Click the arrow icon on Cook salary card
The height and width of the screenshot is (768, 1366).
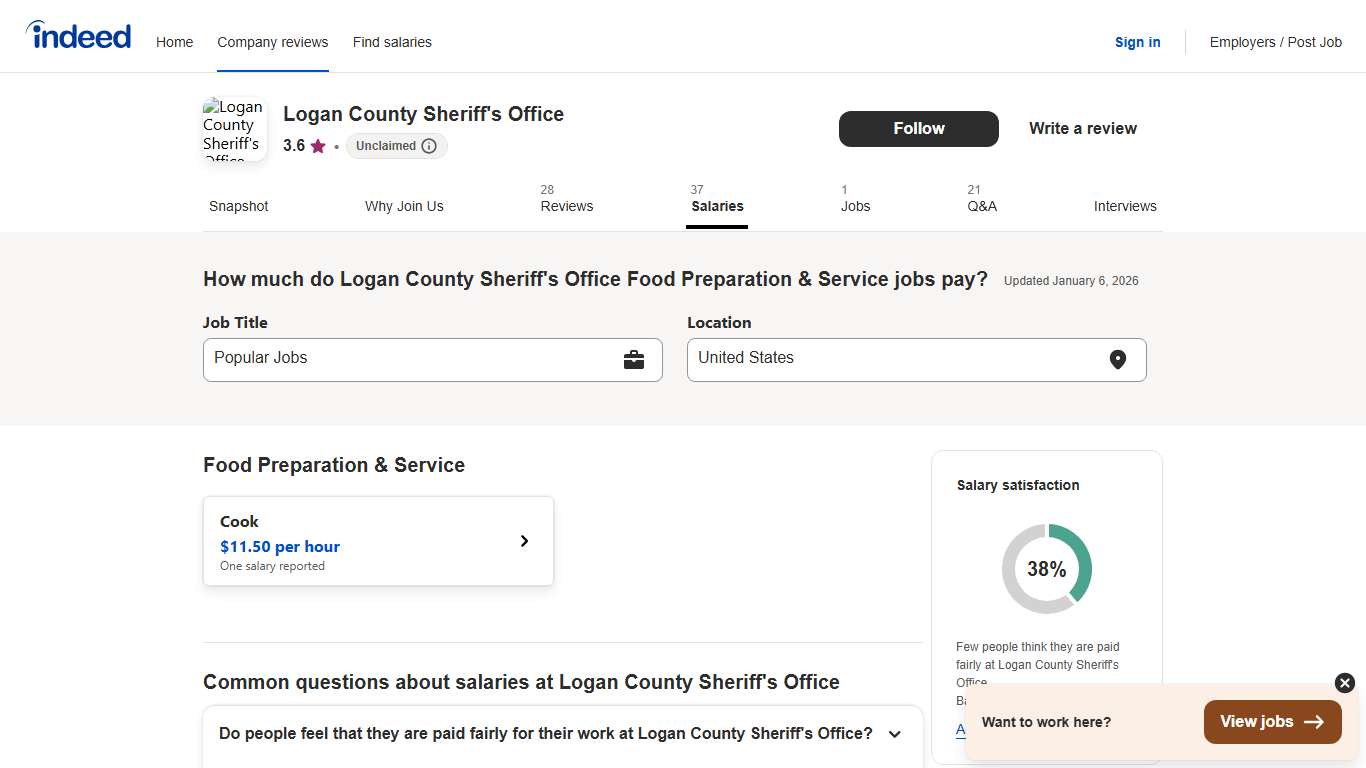tap(523, 540)
